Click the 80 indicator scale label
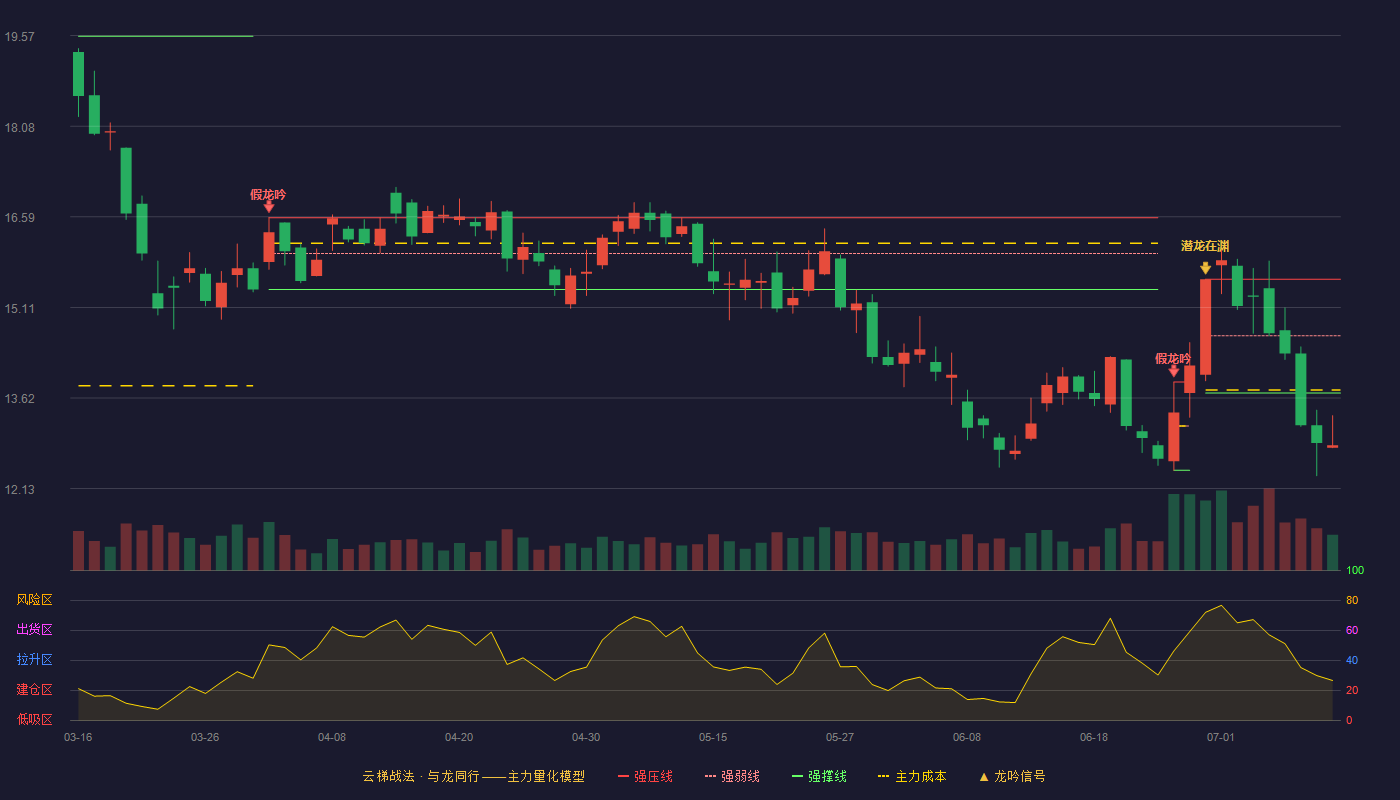Screen dimensions: 1400x800 coord(1352,600)
